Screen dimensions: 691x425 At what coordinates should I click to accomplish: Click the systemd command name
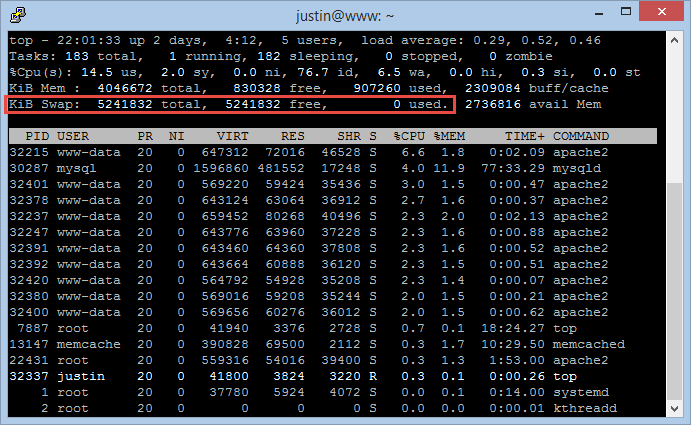click(x=581, y=392)
